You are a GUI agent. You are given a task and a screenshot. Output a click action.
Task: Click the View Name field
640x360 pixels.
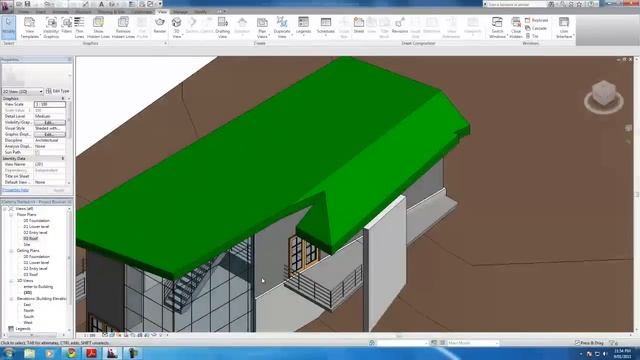click(x=49, y=164)
